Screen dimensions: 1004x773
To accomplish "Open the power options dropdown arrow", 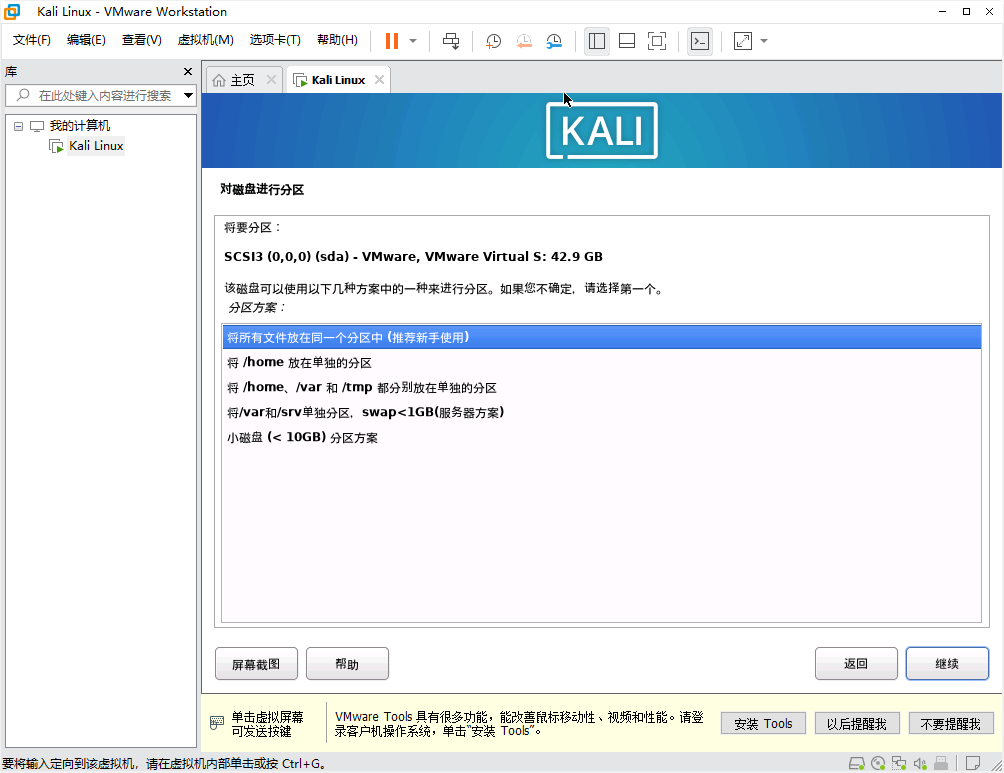I will pos(413,41).
